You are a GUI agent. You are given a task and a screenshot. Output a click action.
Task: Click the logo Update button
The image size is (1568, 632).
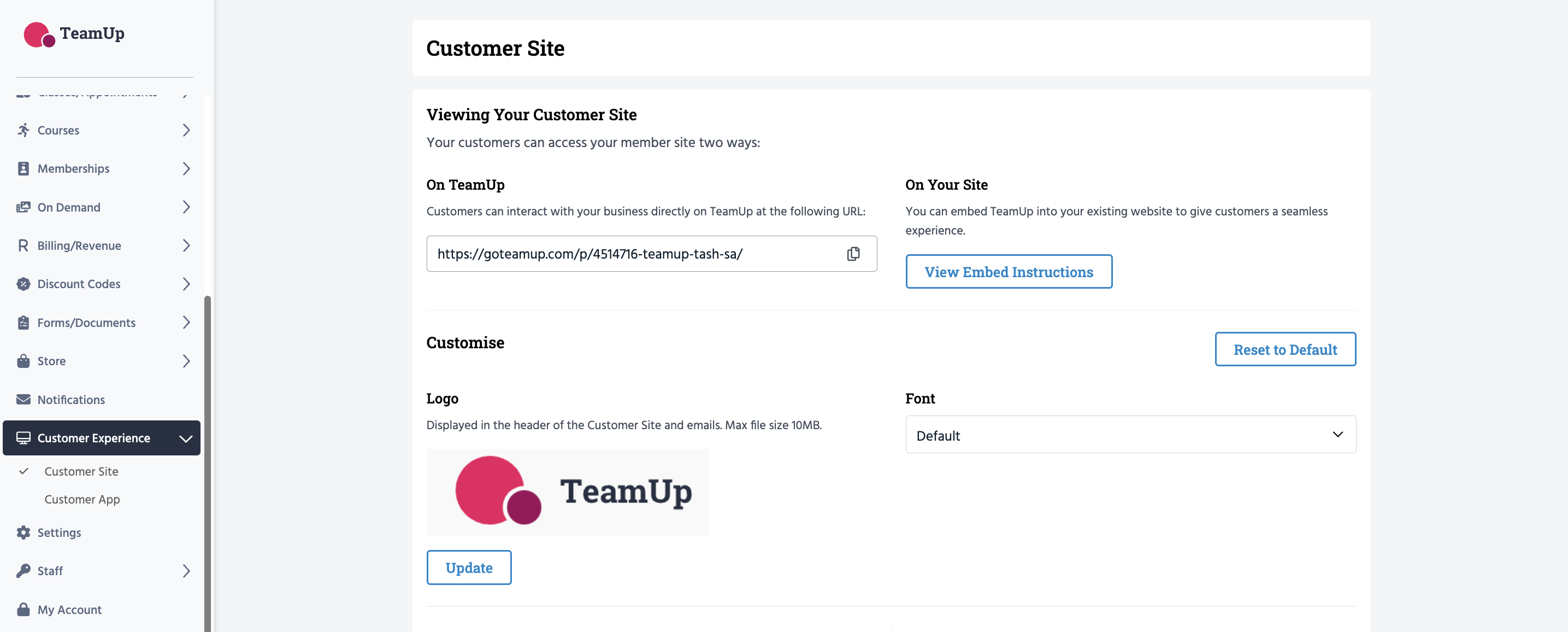tap(468, 567)
